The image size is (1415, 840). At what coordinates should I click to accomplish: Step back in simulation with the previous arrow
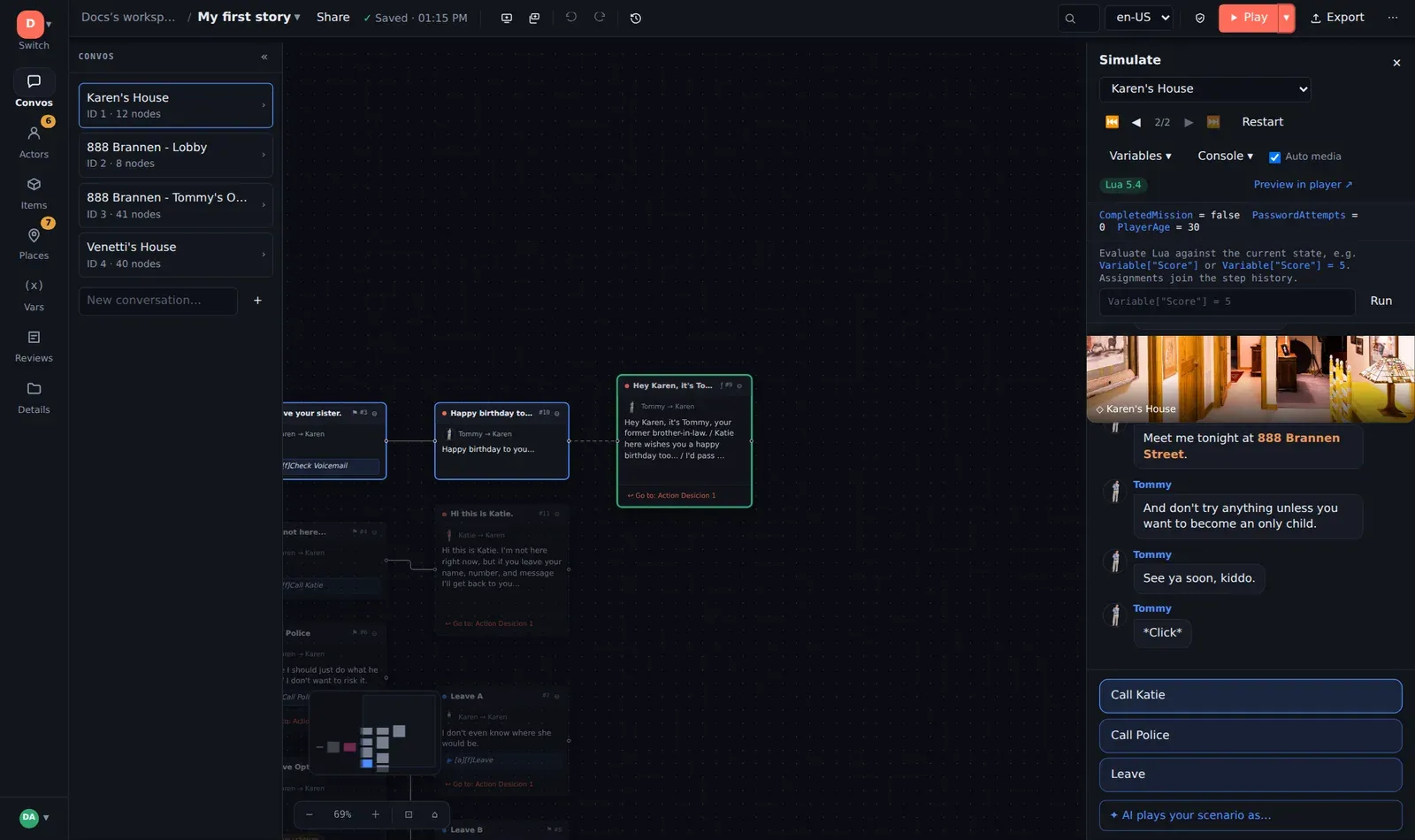click(x=1136, y=123)
